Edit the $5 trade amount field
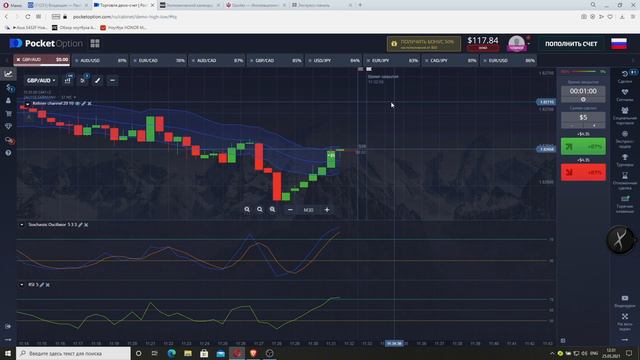640x360 pixels. [583, 118]
